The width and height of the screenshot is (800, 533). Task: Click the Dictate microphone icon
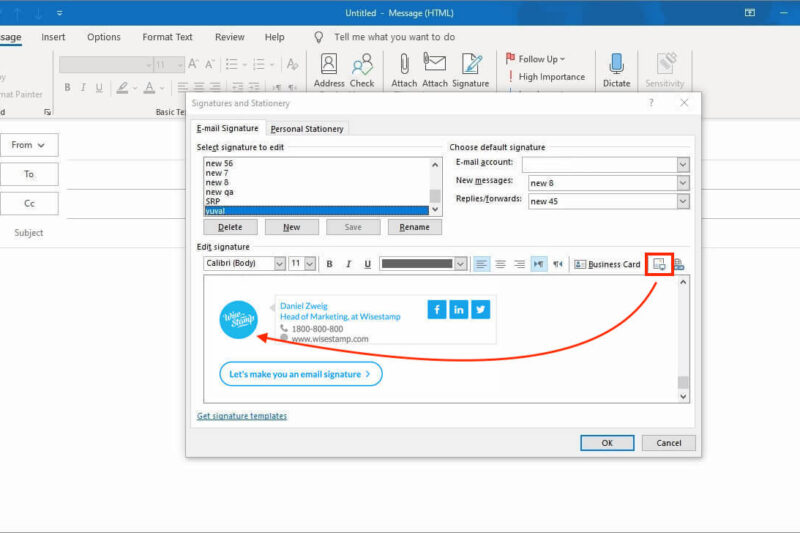point(616,69)
